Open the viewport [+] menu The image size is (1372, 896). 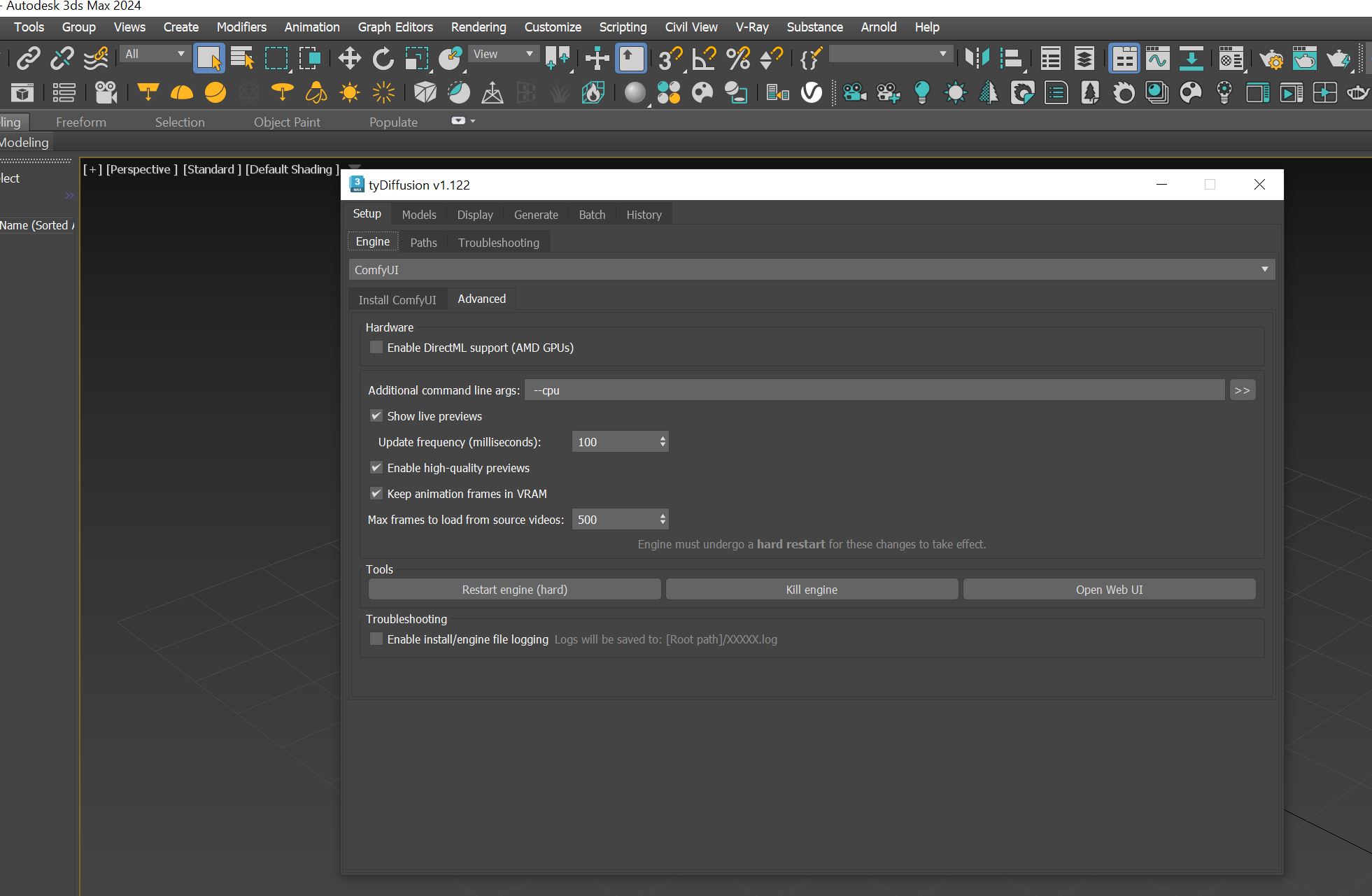point(92,169)
